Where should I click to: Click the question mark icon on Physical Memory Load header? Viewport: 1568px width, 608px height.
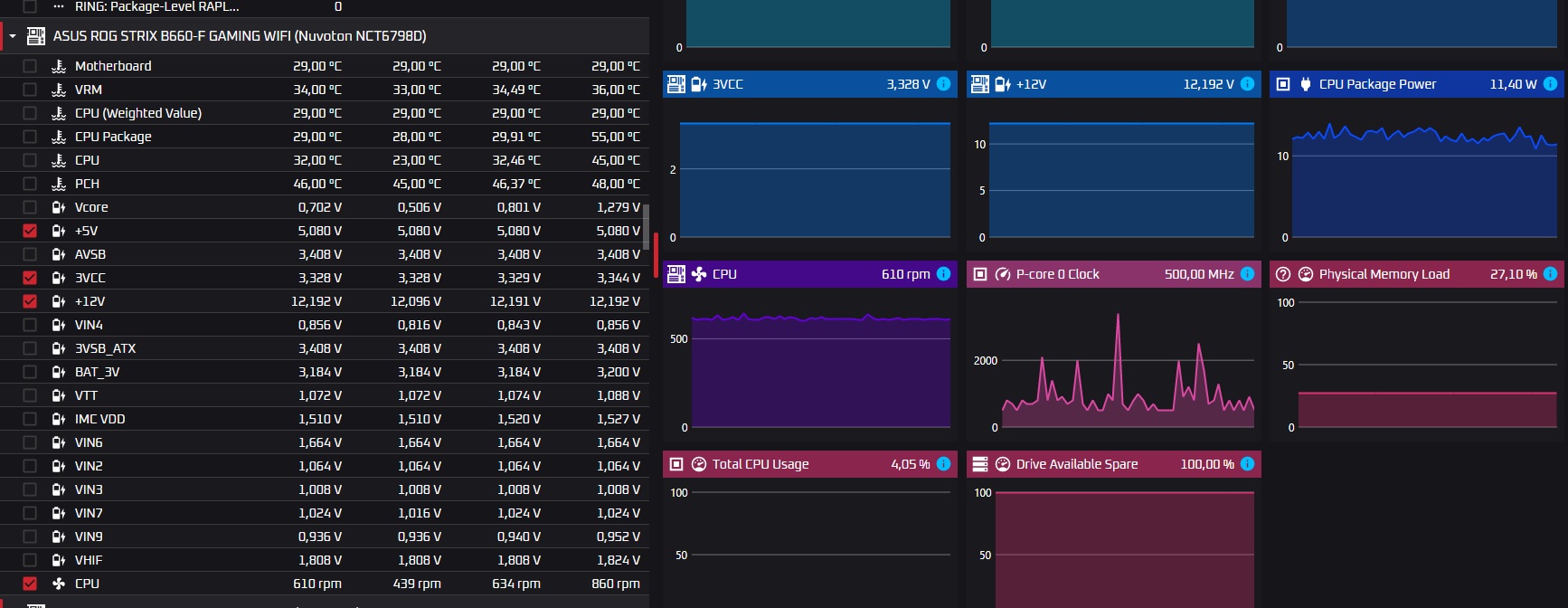coord(1283,274)
